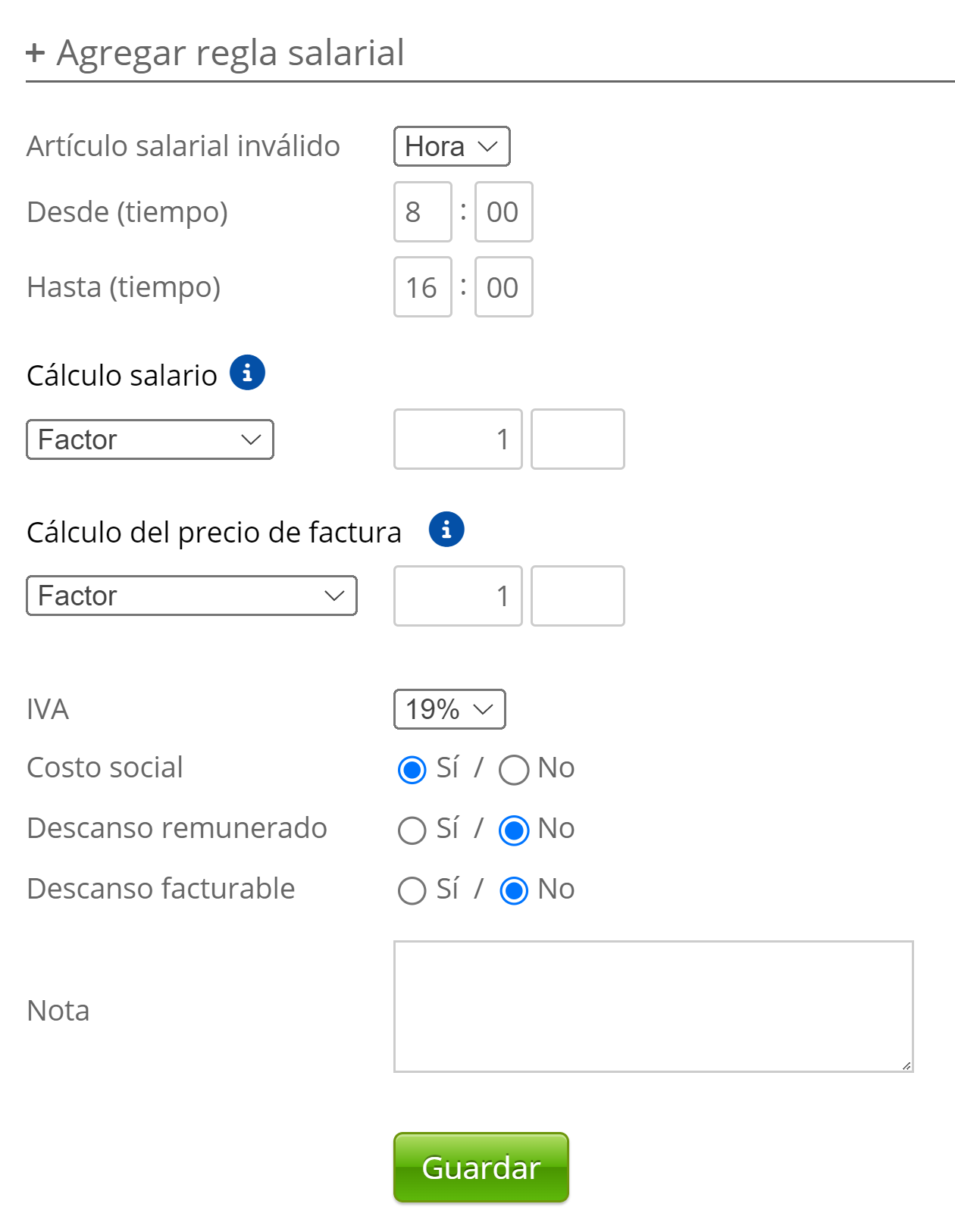Select No for Descanso facturable

tap(513, 891)
